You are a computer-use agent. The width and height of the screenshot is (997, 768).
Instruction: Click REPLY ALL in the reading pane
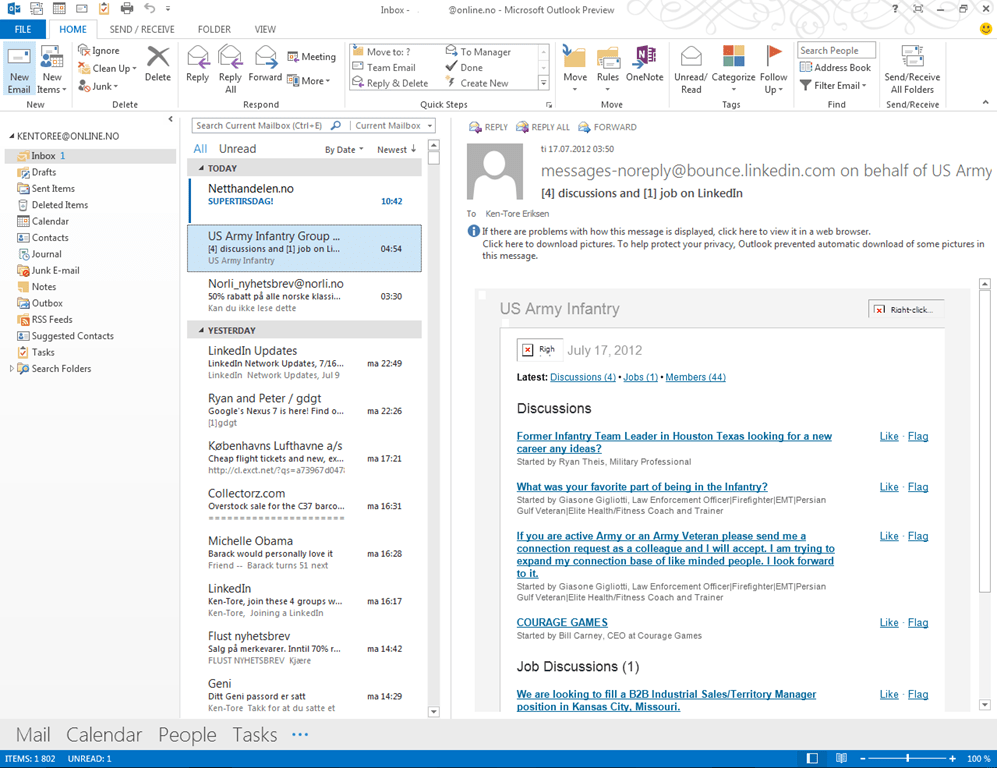(542, 127)
